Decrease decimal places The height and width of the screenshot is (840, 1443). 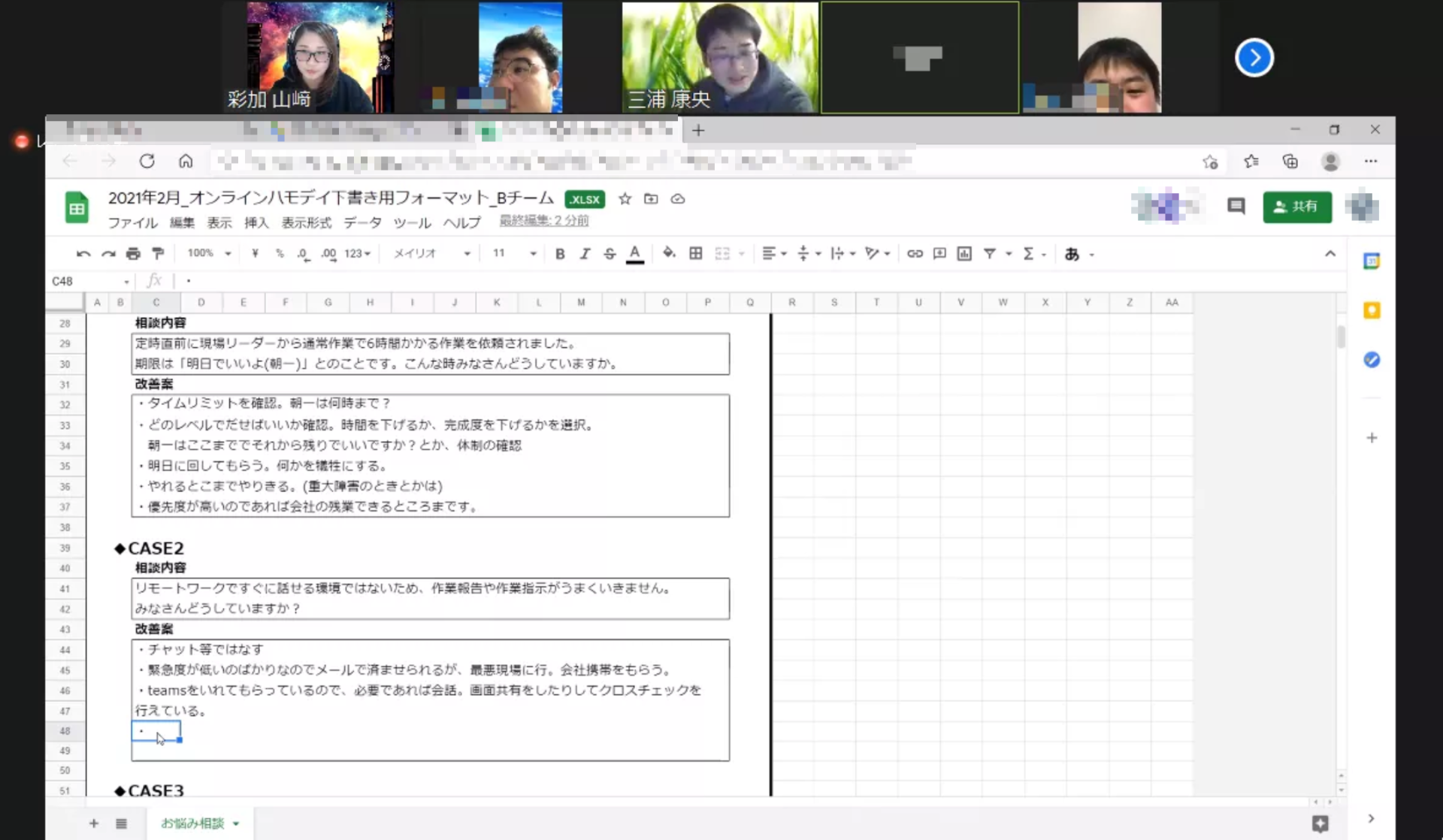[303, 254]
